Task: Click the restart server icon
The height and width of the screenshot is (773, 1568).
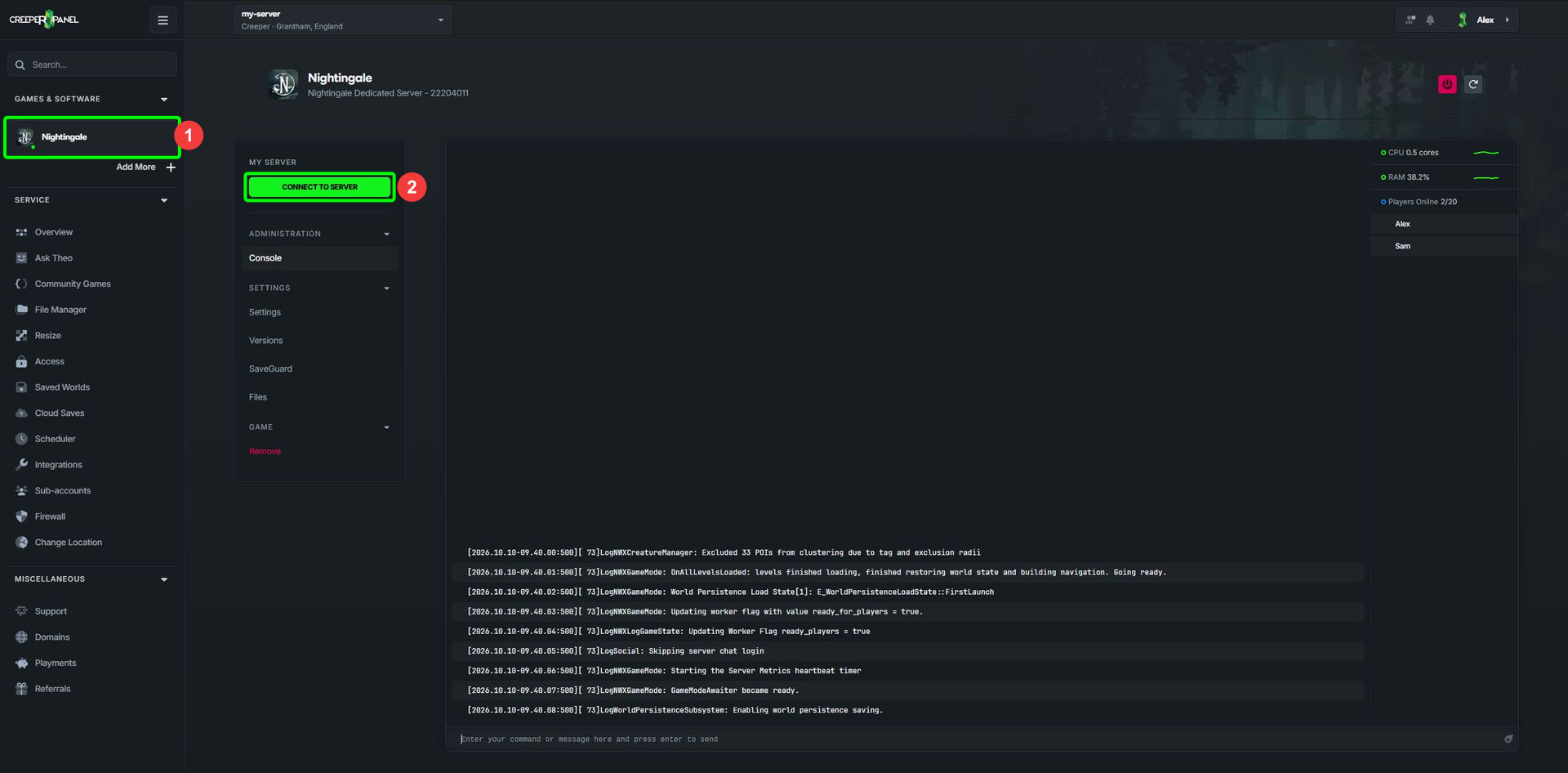Action: (x=1473, y=84)
